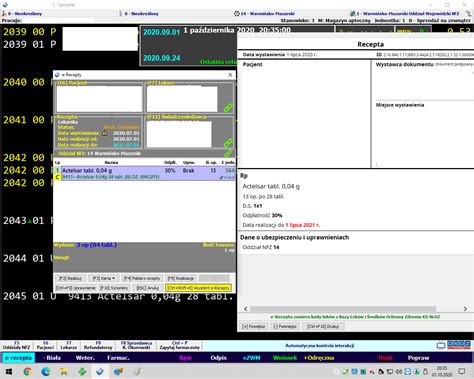This screenshot has height=379, width=474.
Task: Click the F5 Oddziały NFZ key button
Action: pyautogui.click(x=16, y=345)
